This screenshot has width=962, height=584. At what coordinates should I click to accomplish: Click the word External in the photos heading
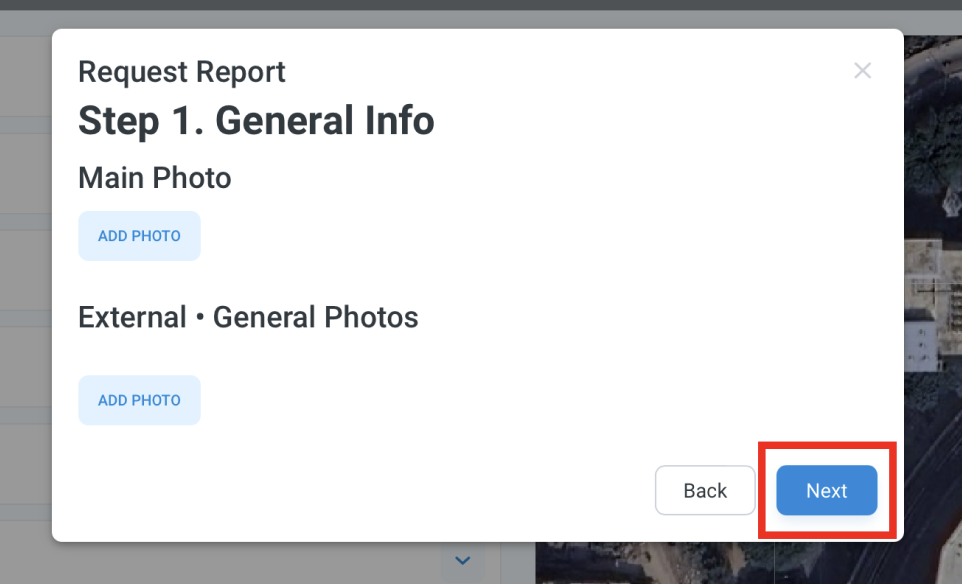[133, 317]
